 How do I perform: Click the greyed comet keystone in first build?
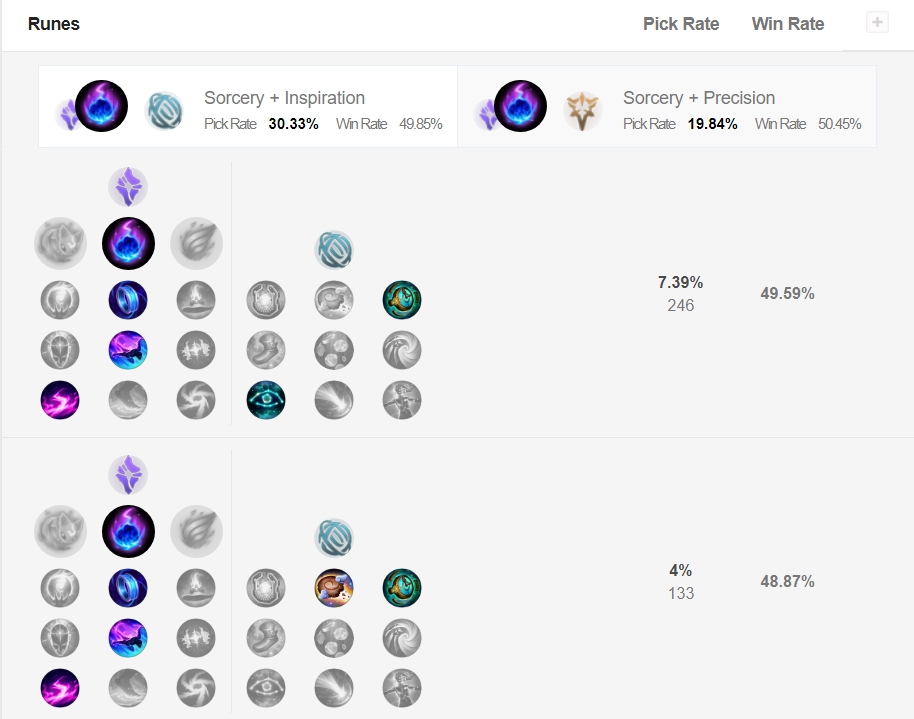(x=196, y=243)
